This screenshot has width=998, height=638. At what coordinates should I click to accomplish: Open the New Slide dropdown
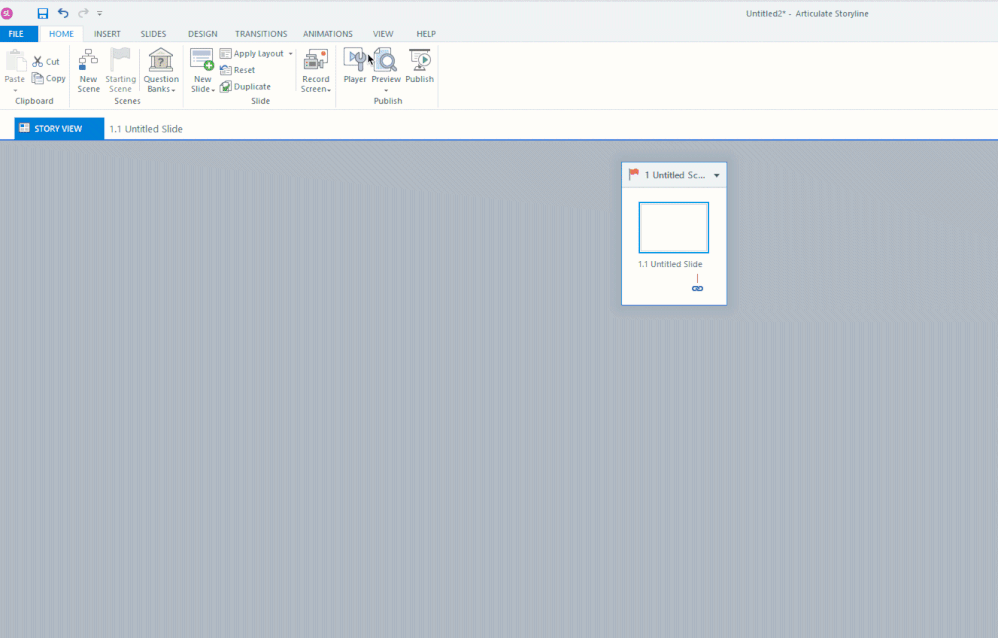click(x=203, y=90)
